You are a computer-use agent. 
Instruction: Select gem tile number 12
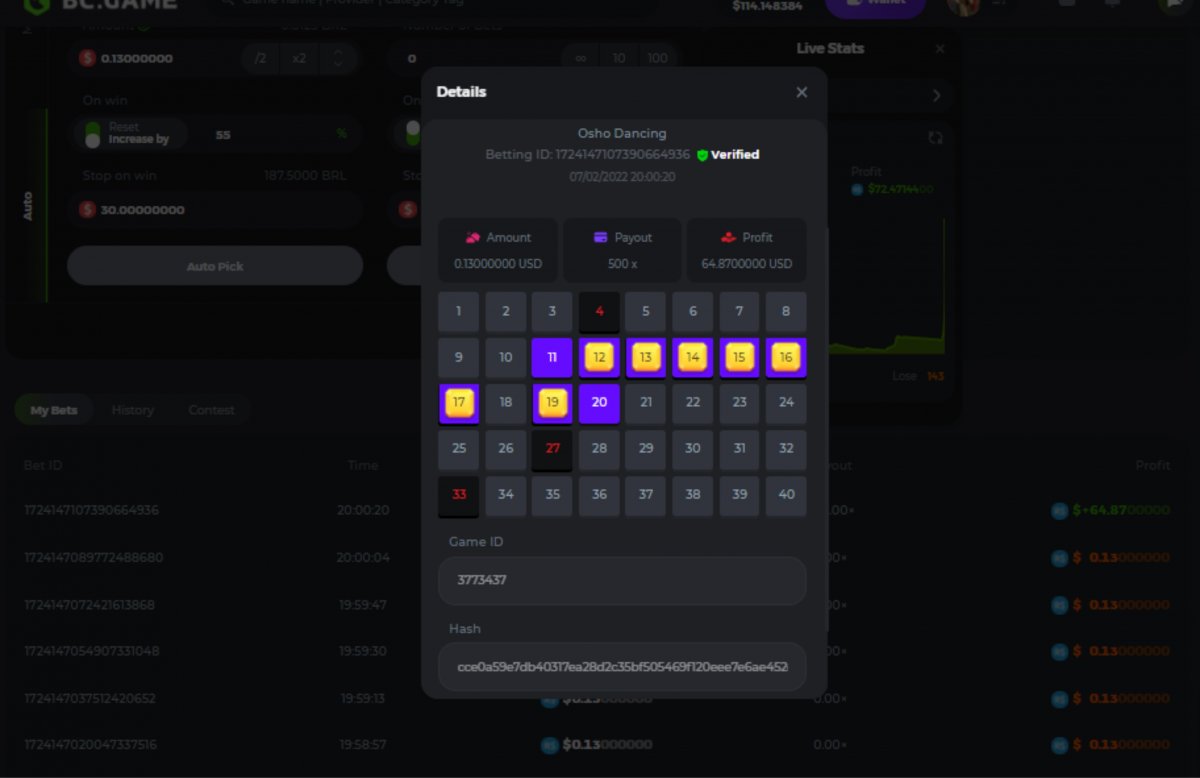tap(599, 357)
